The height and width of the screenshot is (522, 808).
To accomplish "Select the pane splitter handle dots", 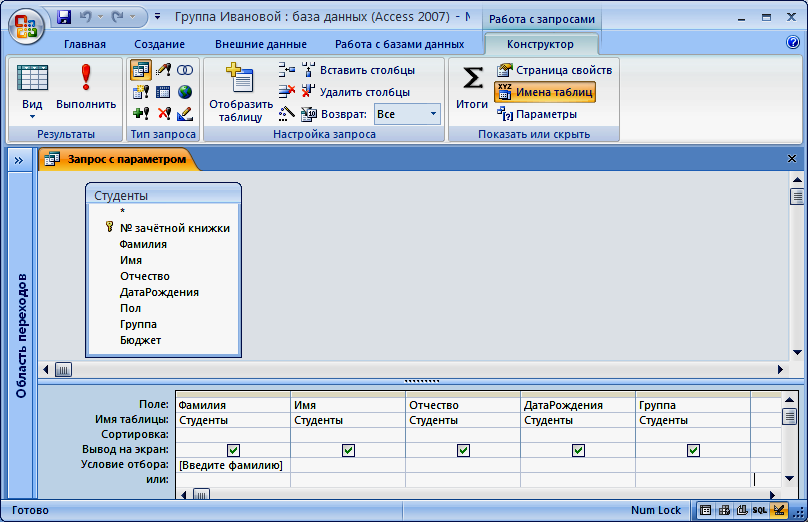I will (422, 381).
